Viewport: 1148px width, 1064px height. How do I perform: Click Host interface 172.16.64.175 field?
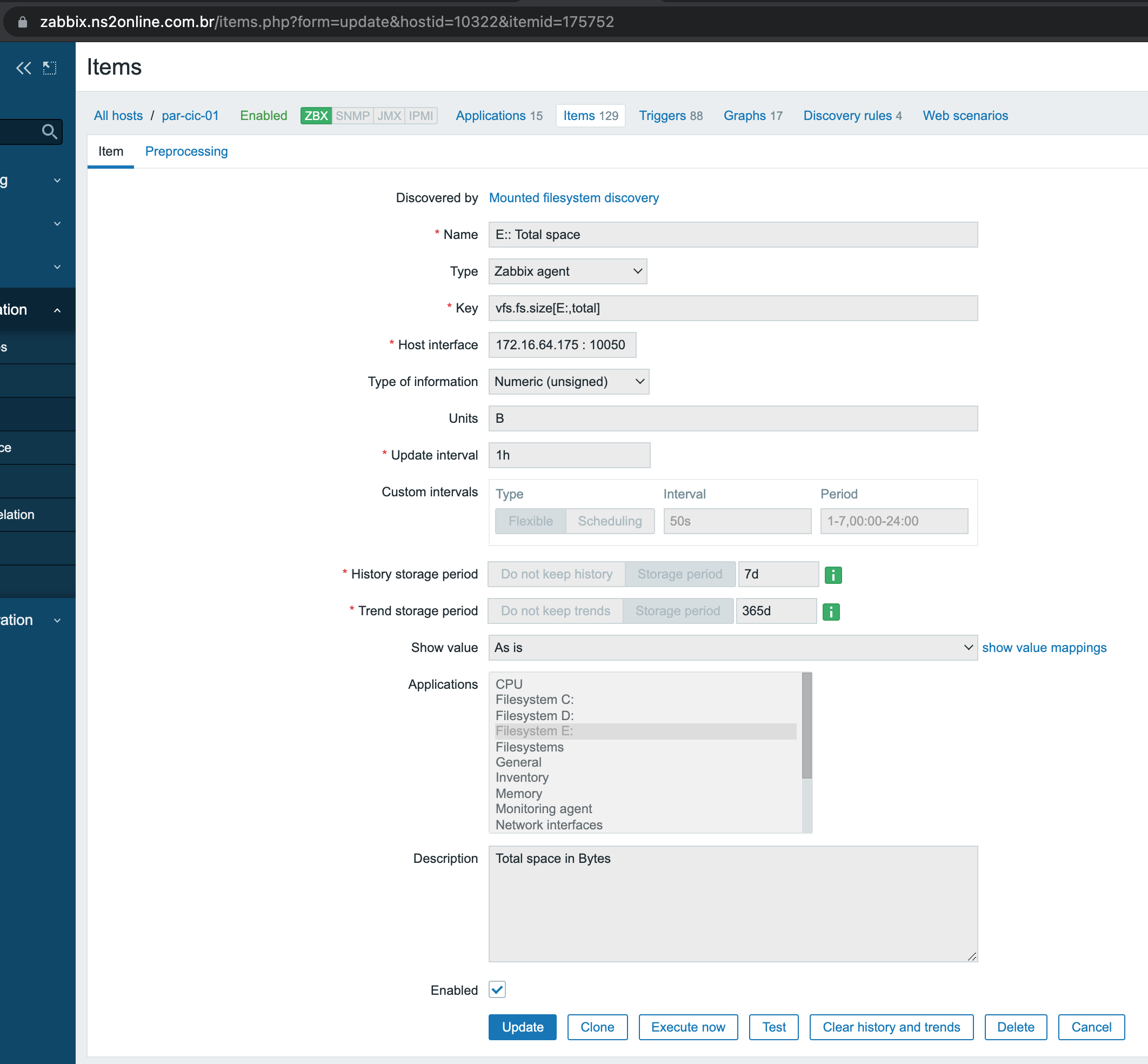tap(562, 345)
